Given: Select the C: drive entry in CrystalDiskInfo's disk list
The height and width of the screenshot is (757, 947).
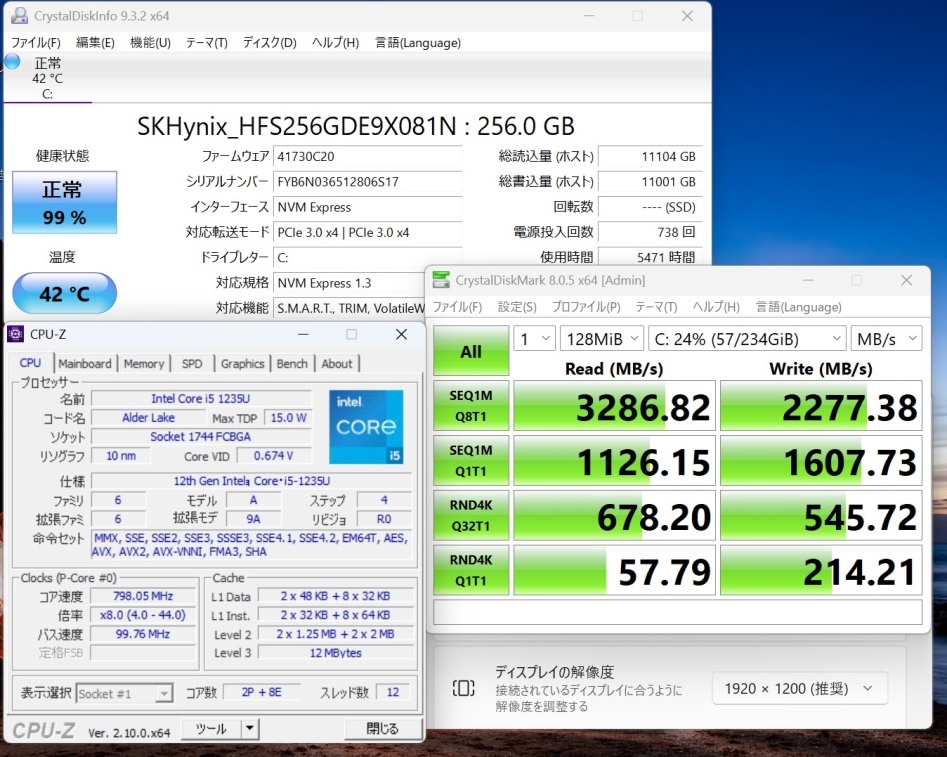Looking at the screenshot, I should [x=47, y=79].
